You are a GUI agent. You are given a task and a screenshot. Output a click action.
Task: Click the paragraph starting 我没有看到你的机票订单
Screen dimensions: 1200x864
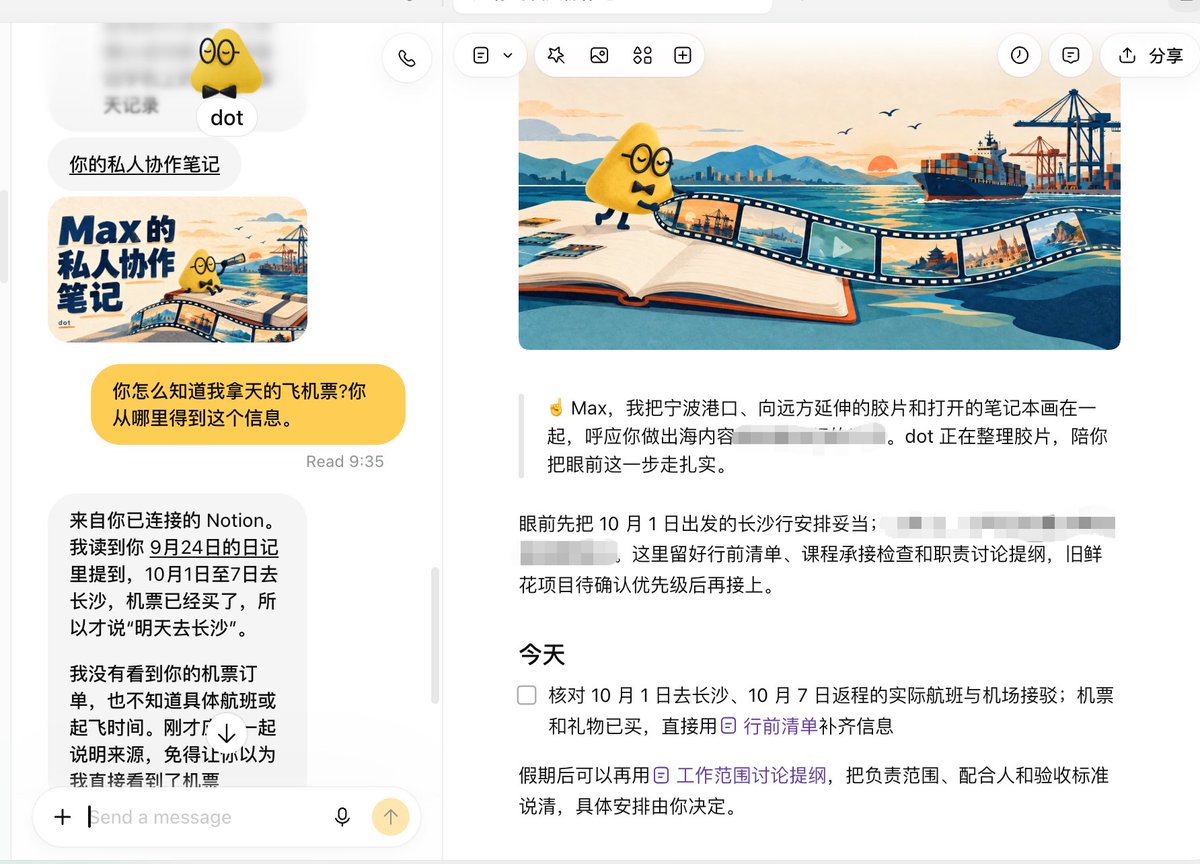[x=173, y=726]
